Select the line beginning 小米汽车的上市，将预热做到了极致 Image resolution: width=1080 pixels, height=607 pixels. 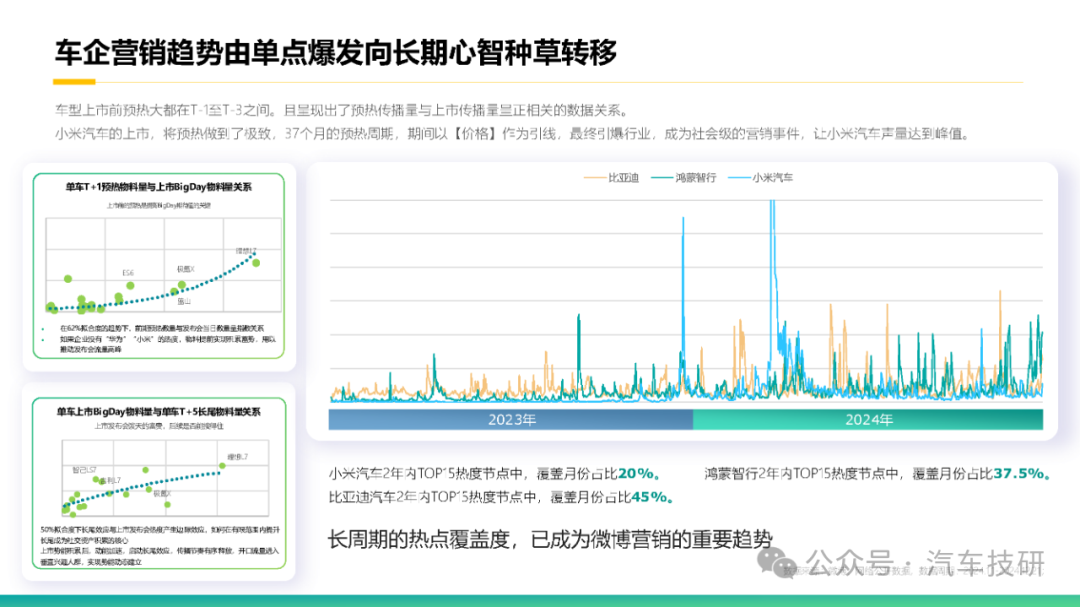pyautogui.click(x=513, y=134)
